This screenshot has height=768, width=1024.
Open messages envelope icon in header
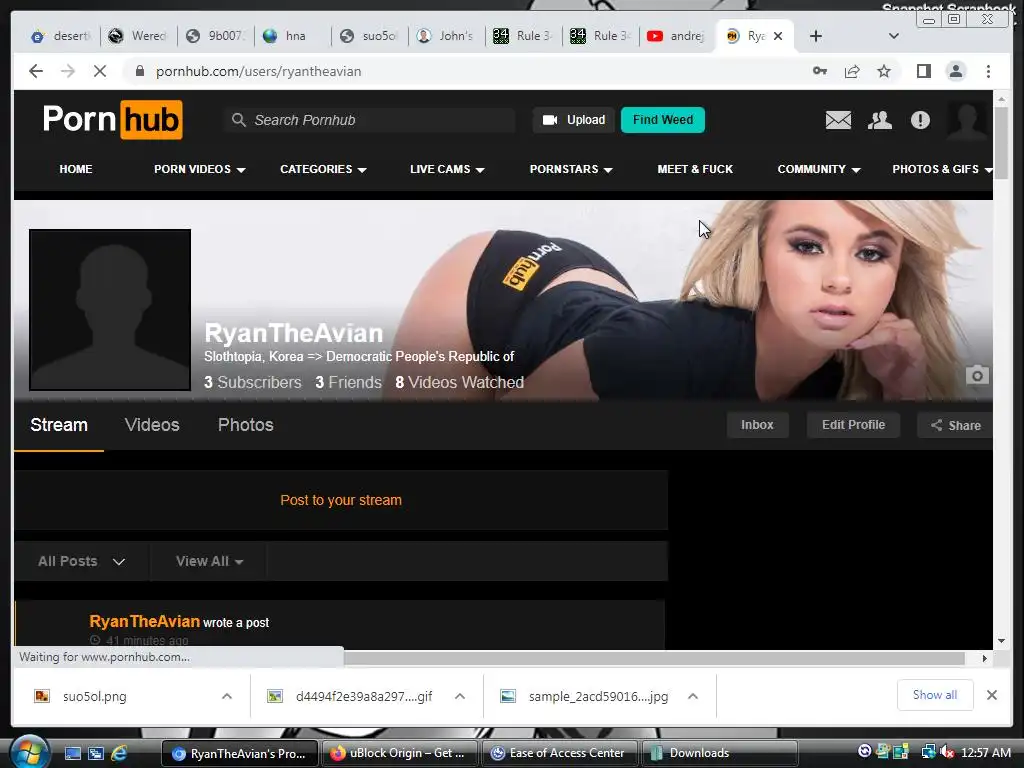838,120
